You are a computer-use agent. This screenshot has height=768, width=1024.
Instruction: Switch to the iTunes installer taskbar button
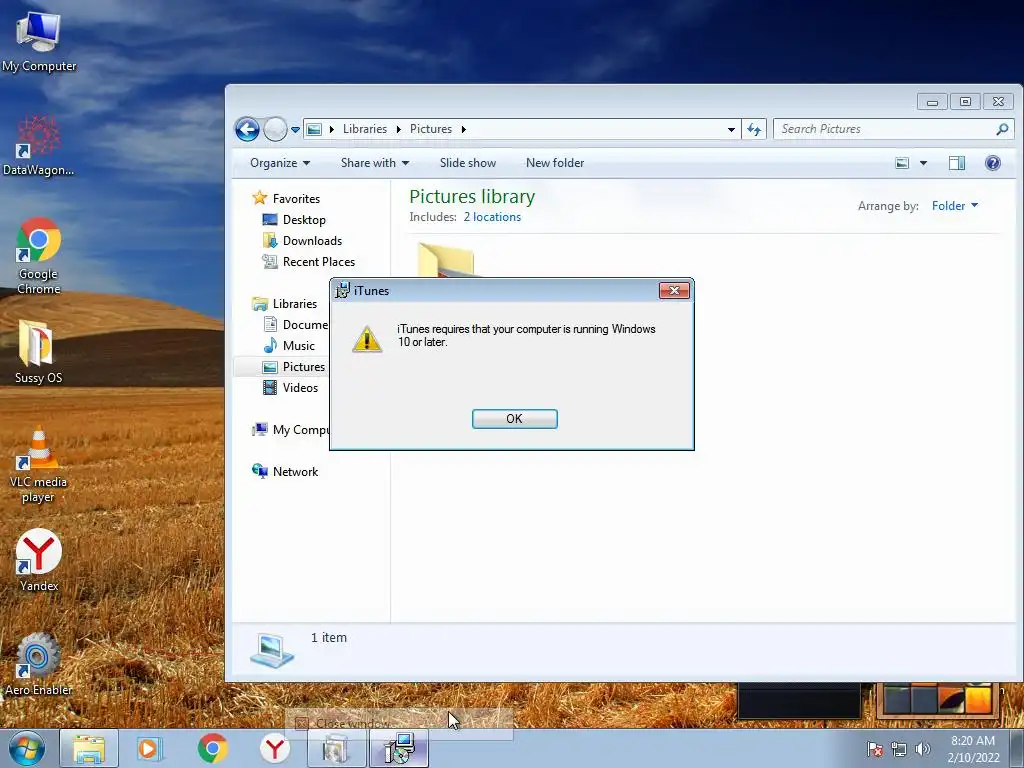[399, 748]
